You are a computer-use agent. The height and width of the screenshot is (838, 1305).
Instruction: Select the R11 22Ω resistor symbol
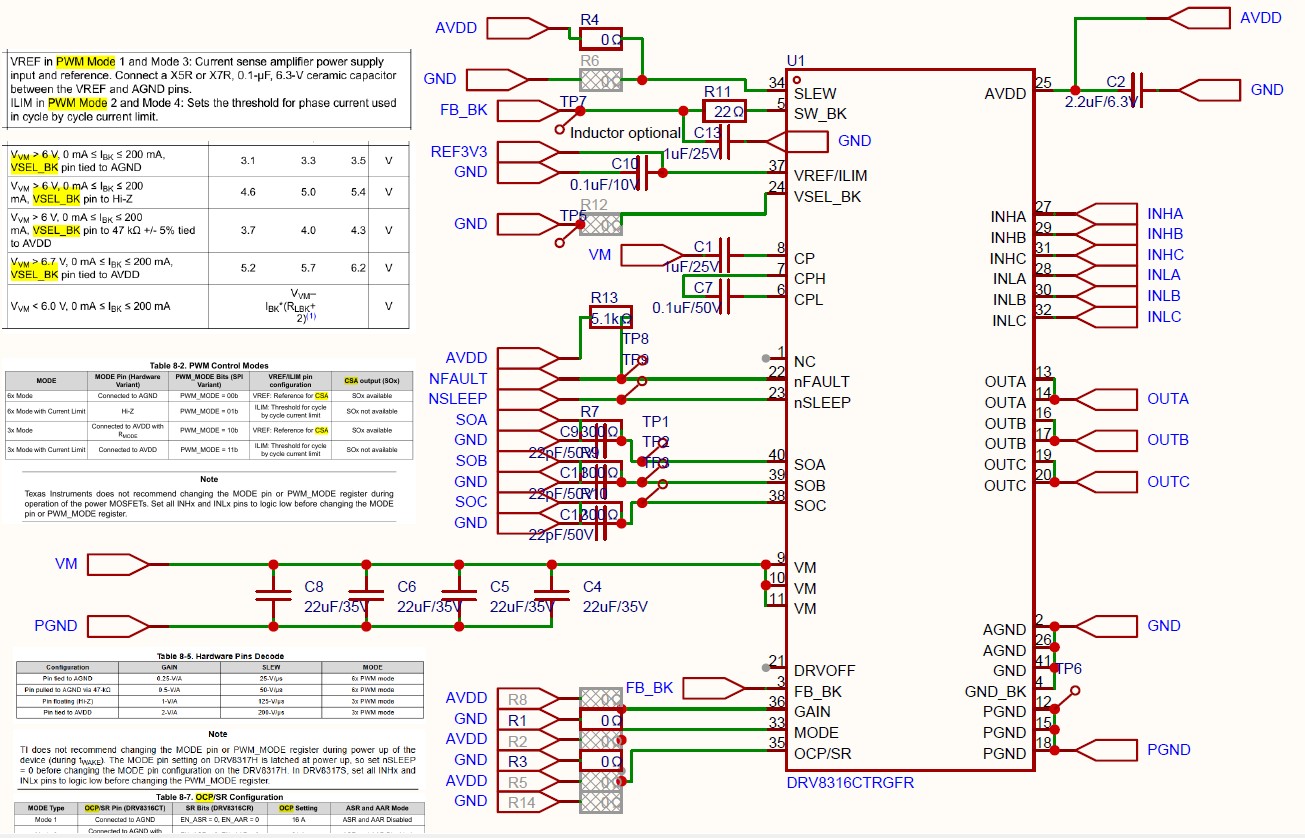pos(725,111)
